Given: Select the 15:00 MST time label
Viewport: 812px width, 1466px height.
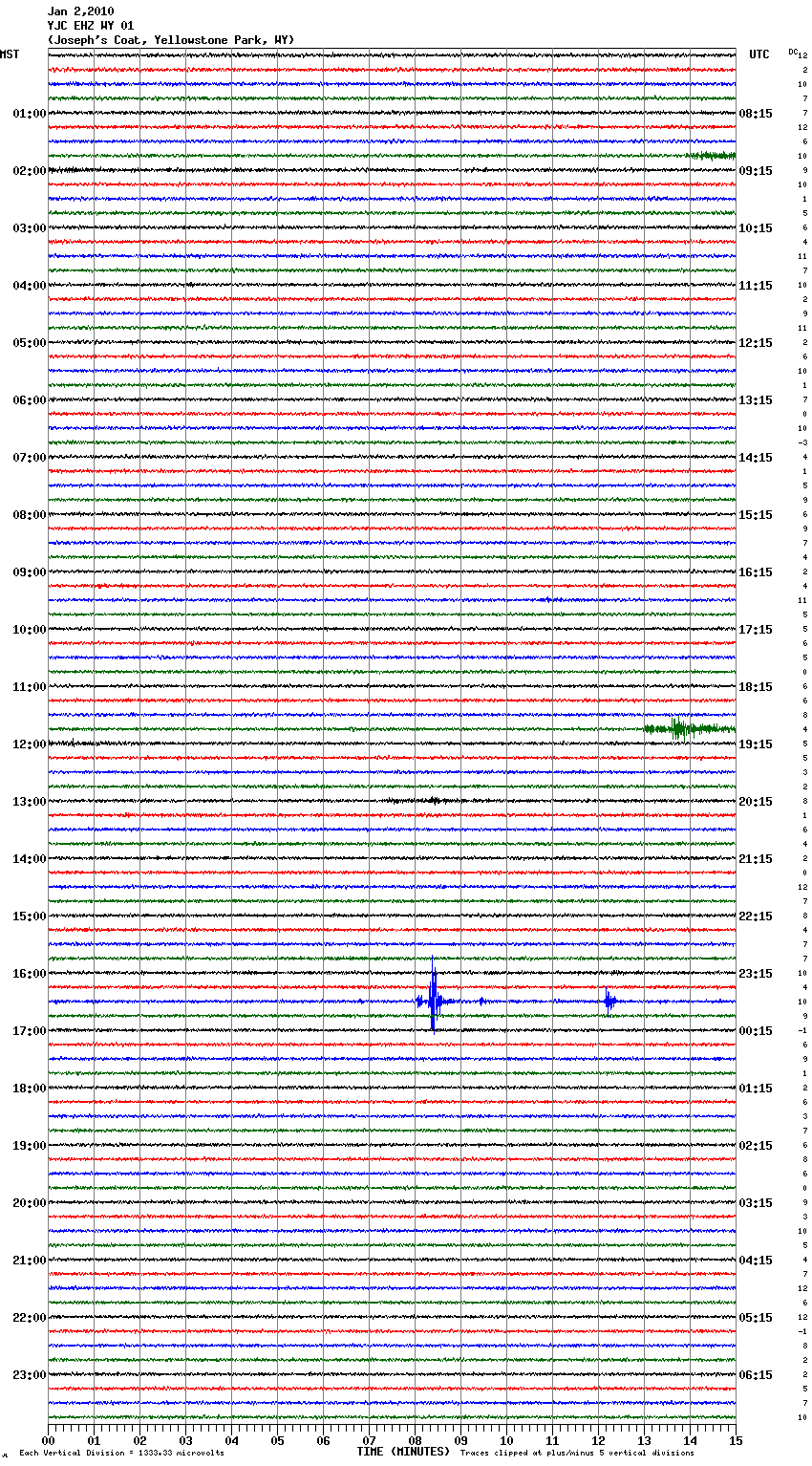Looking at the screenshot, I should click(x=30, y=916).
